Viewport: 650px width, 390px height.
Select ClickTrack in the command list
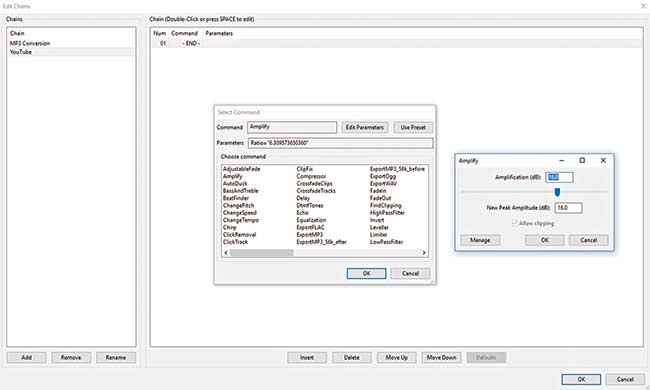coord(235,242)
